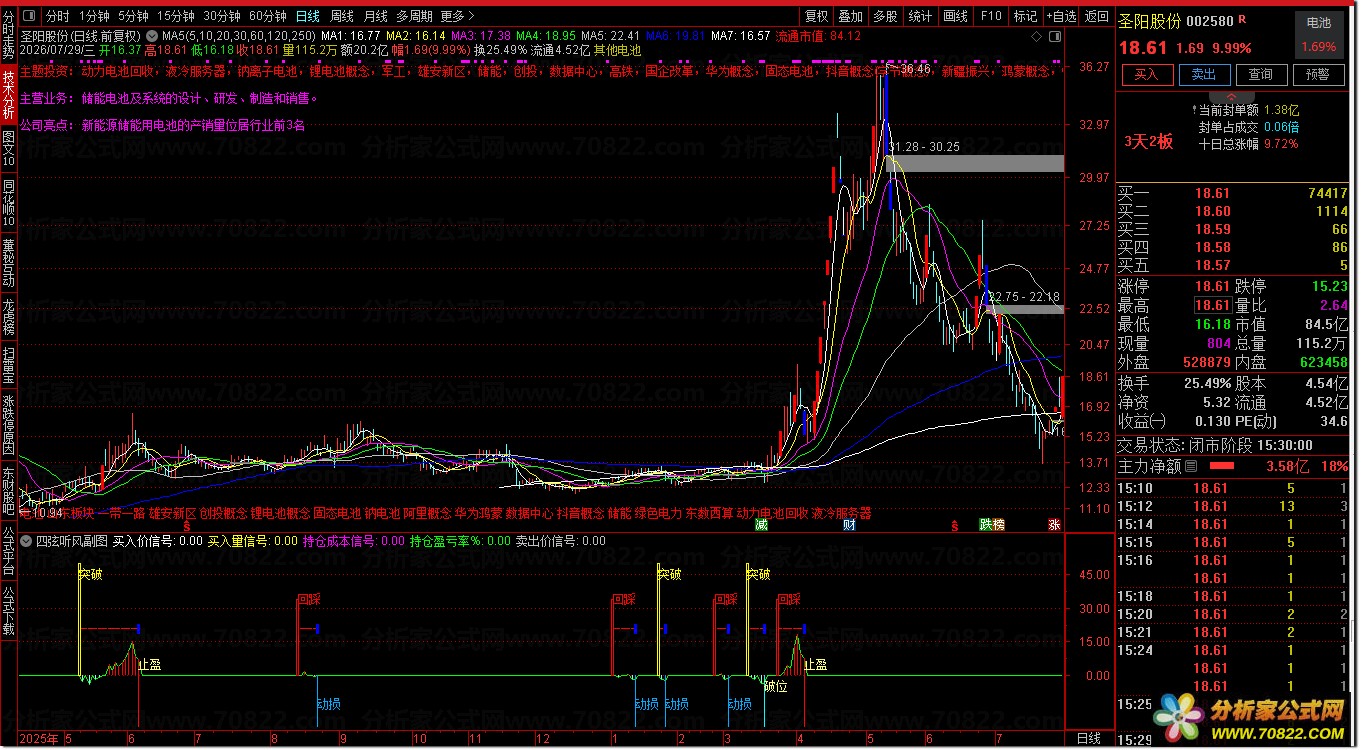Open the 涨跌停原因 sidebar tab

pyautogui.click(x=9, y=424)
